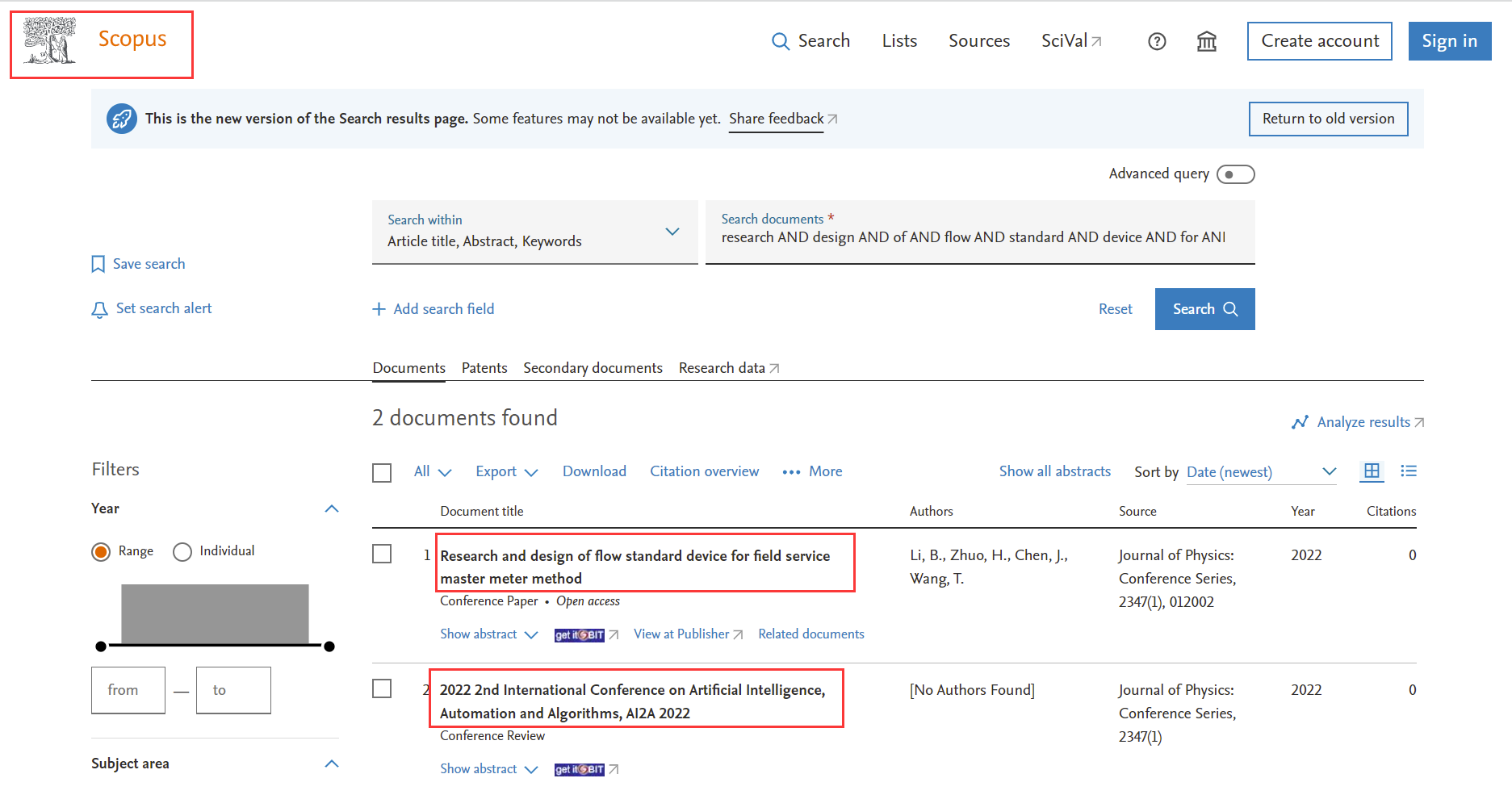The image size is (1512, 795).
Task: Switch to grid table view icon
Action: (1372, 471)
